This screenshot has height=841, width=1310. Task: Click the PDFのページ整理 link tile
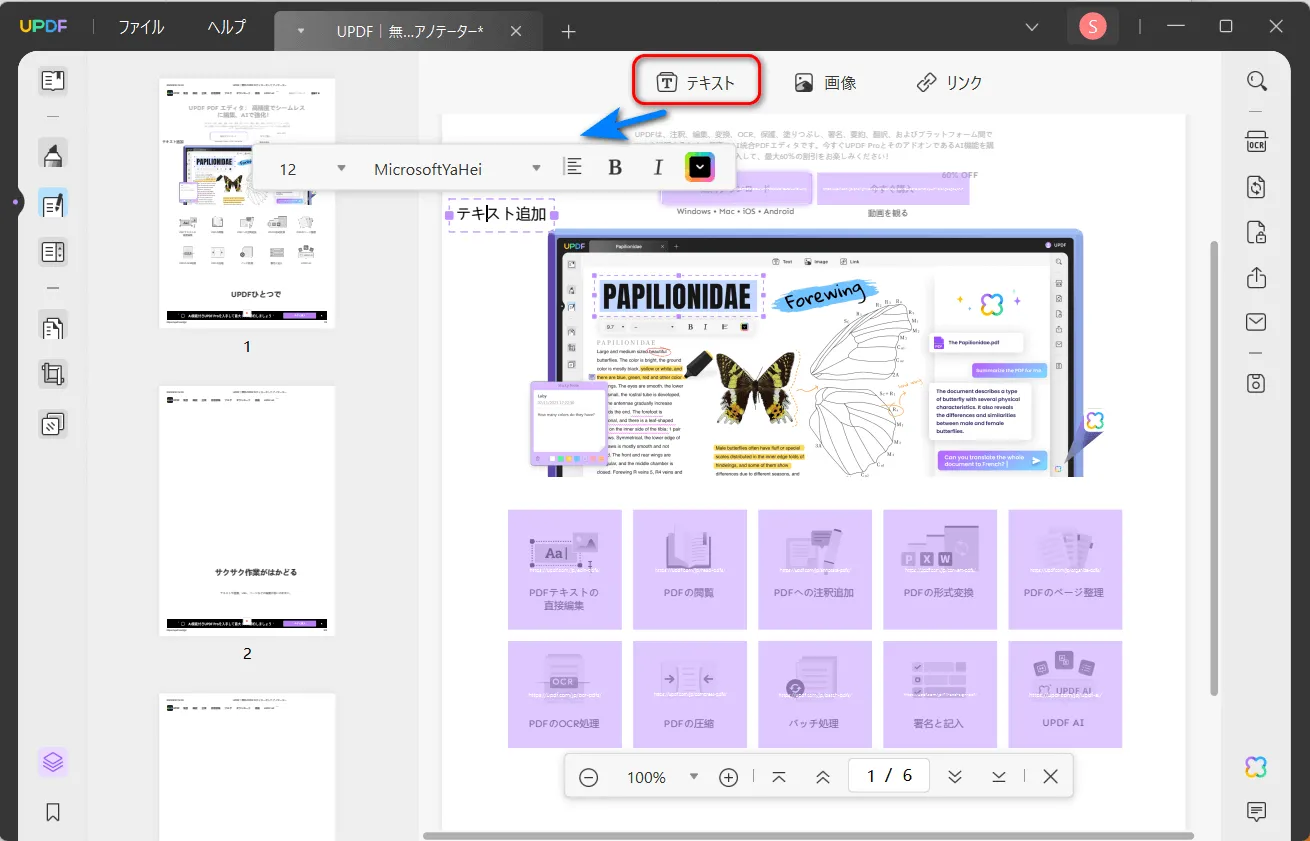click(x=1065, y=570)
